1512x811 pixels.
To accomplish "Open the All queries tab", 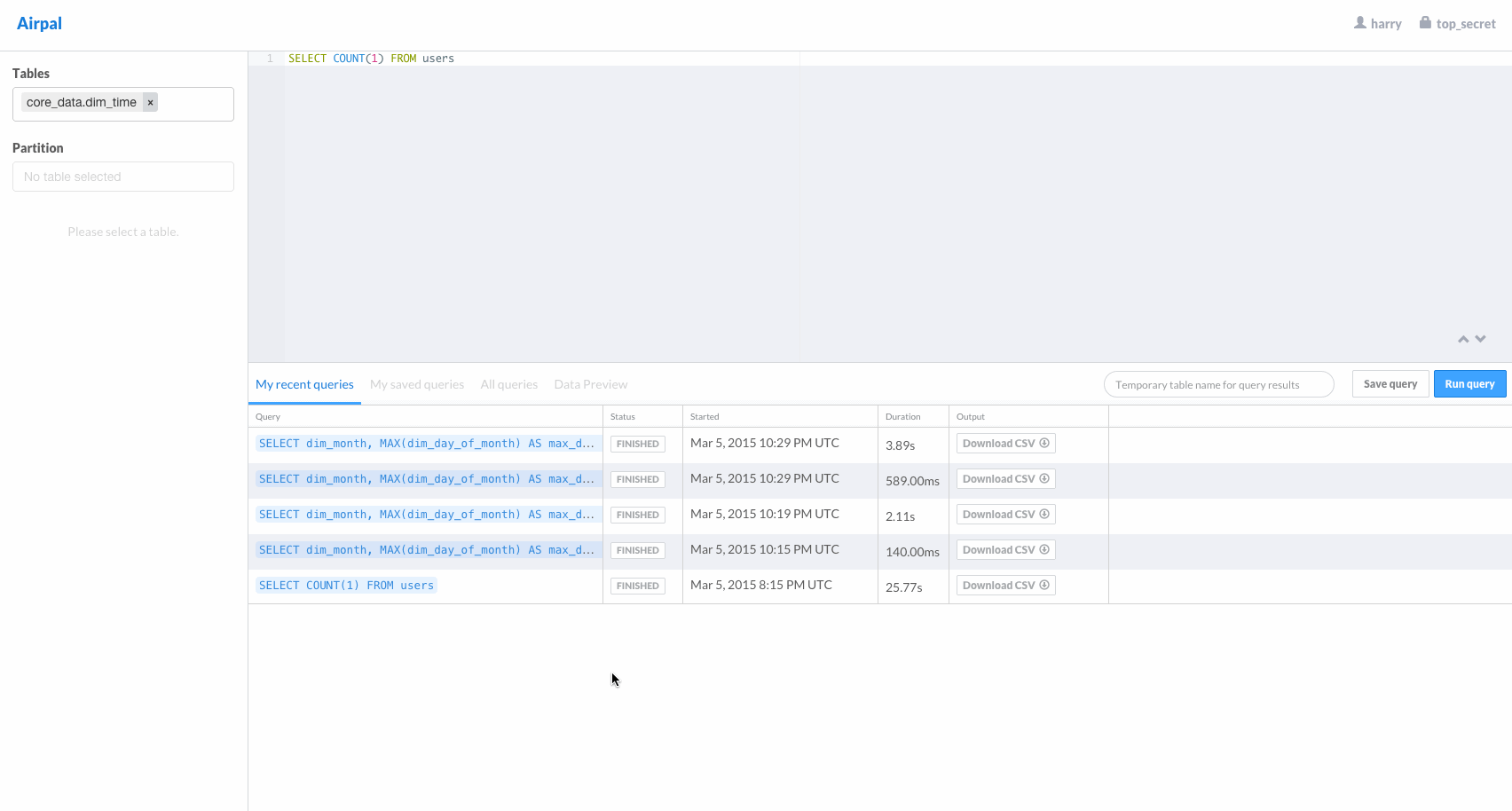I will coord(509,384).
